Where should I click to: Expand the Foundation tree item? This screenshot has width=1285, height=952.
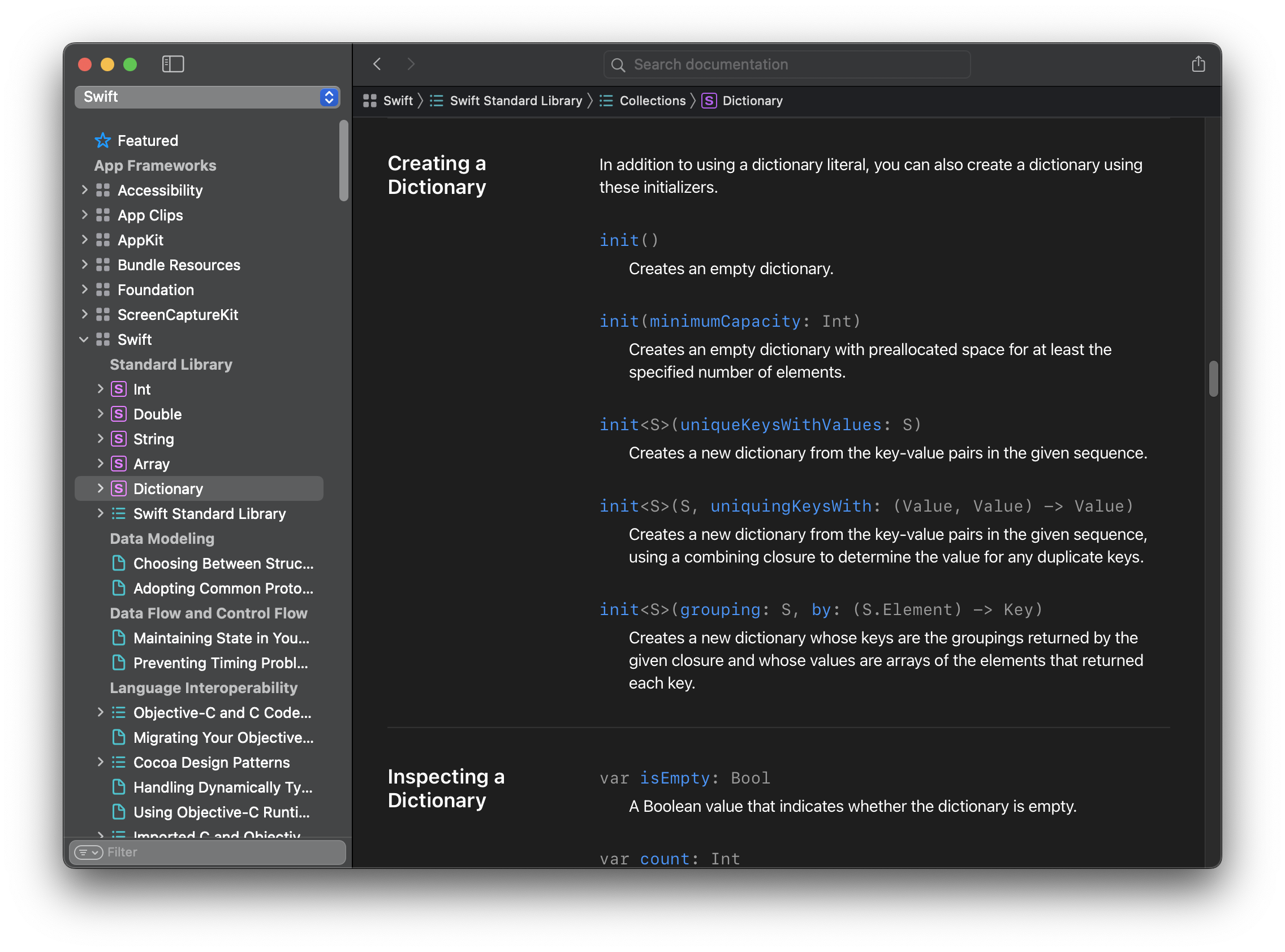85,289
